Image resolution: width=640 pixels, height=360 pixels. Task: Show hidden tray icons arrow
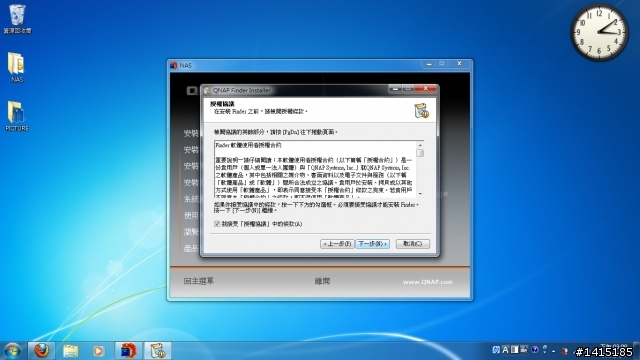click(553, 351)
